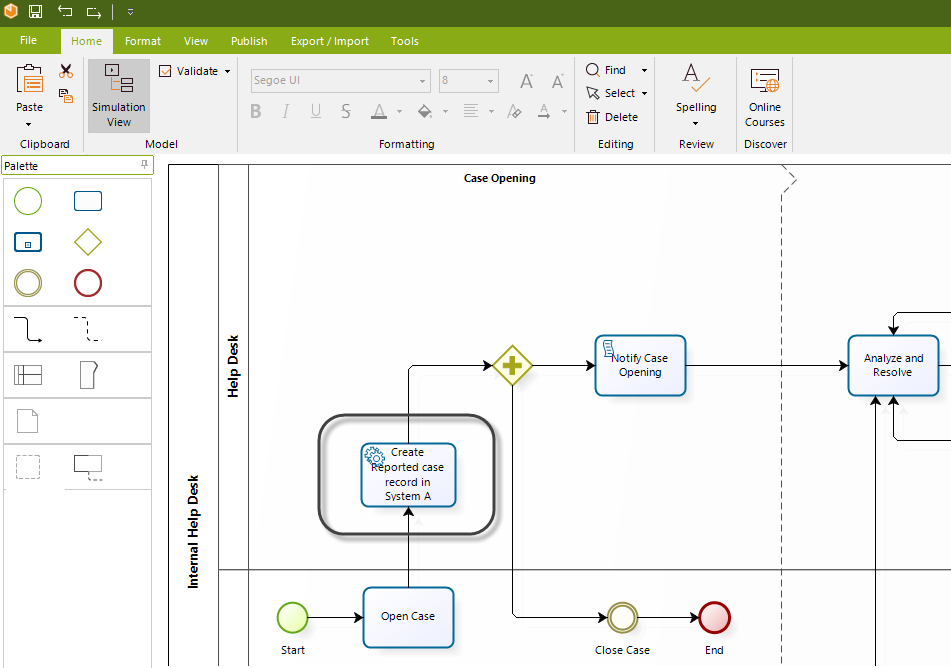Open the Segoe UI font family combo box
The width and height of the screenshot is (951, 668).
tap(341, 81)
